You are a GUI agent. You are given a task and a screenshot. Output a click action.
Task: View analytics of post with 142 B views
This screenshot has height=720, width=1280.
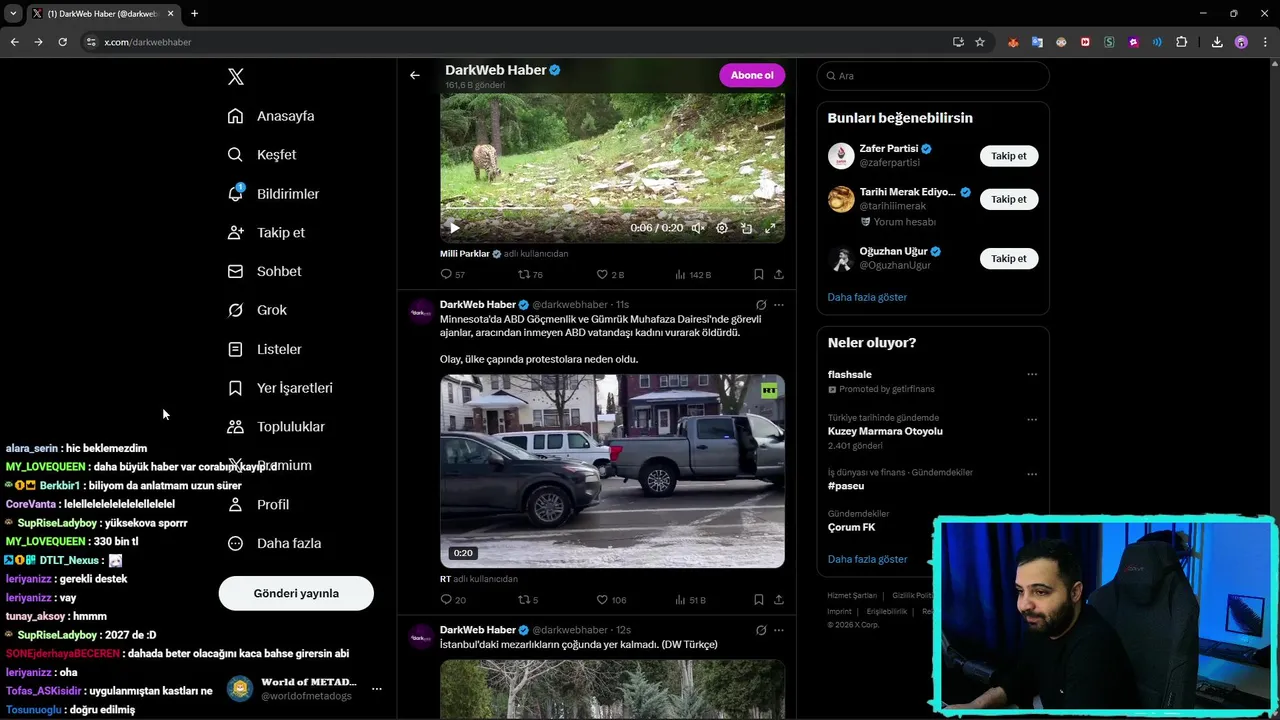(693, 274)
